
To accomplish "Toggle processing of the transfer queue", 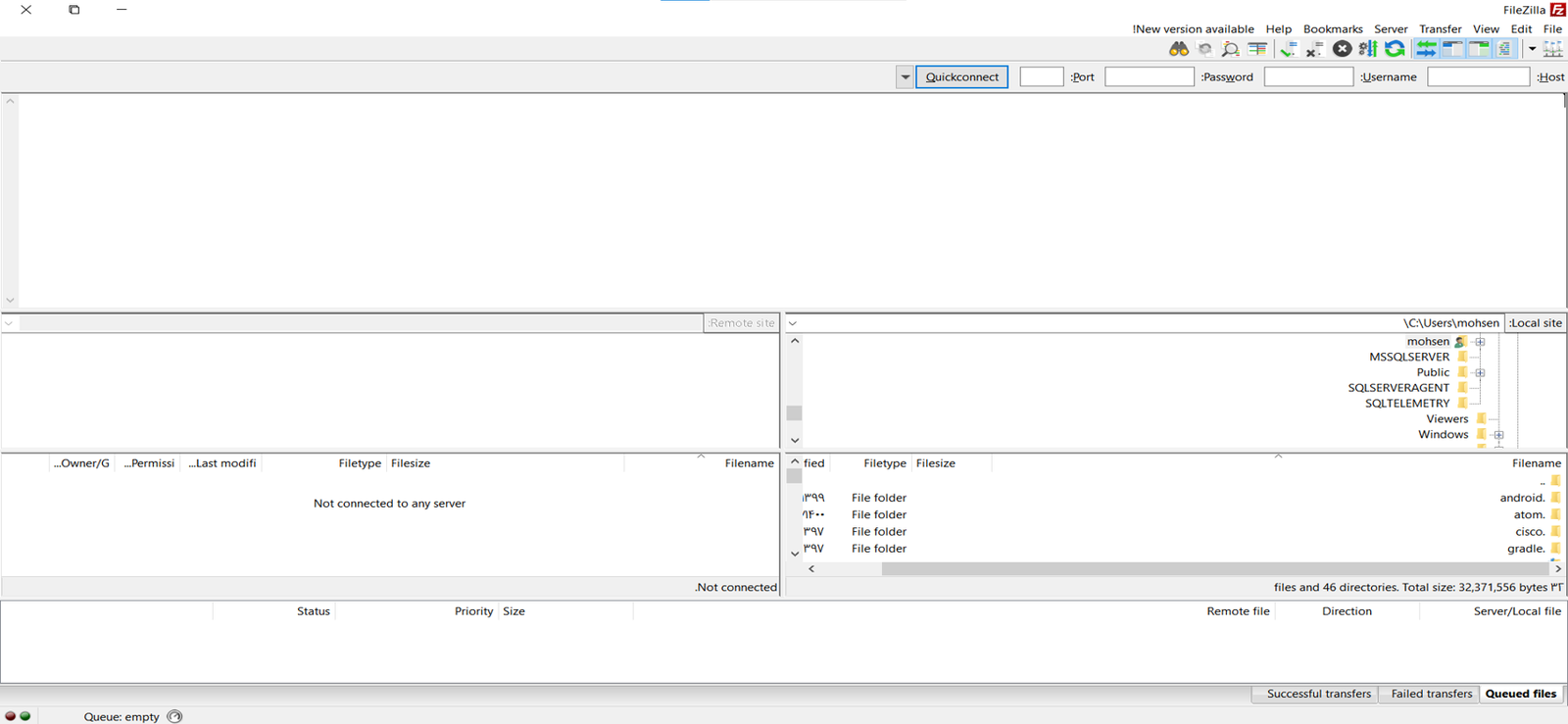I will (1368, 49).
